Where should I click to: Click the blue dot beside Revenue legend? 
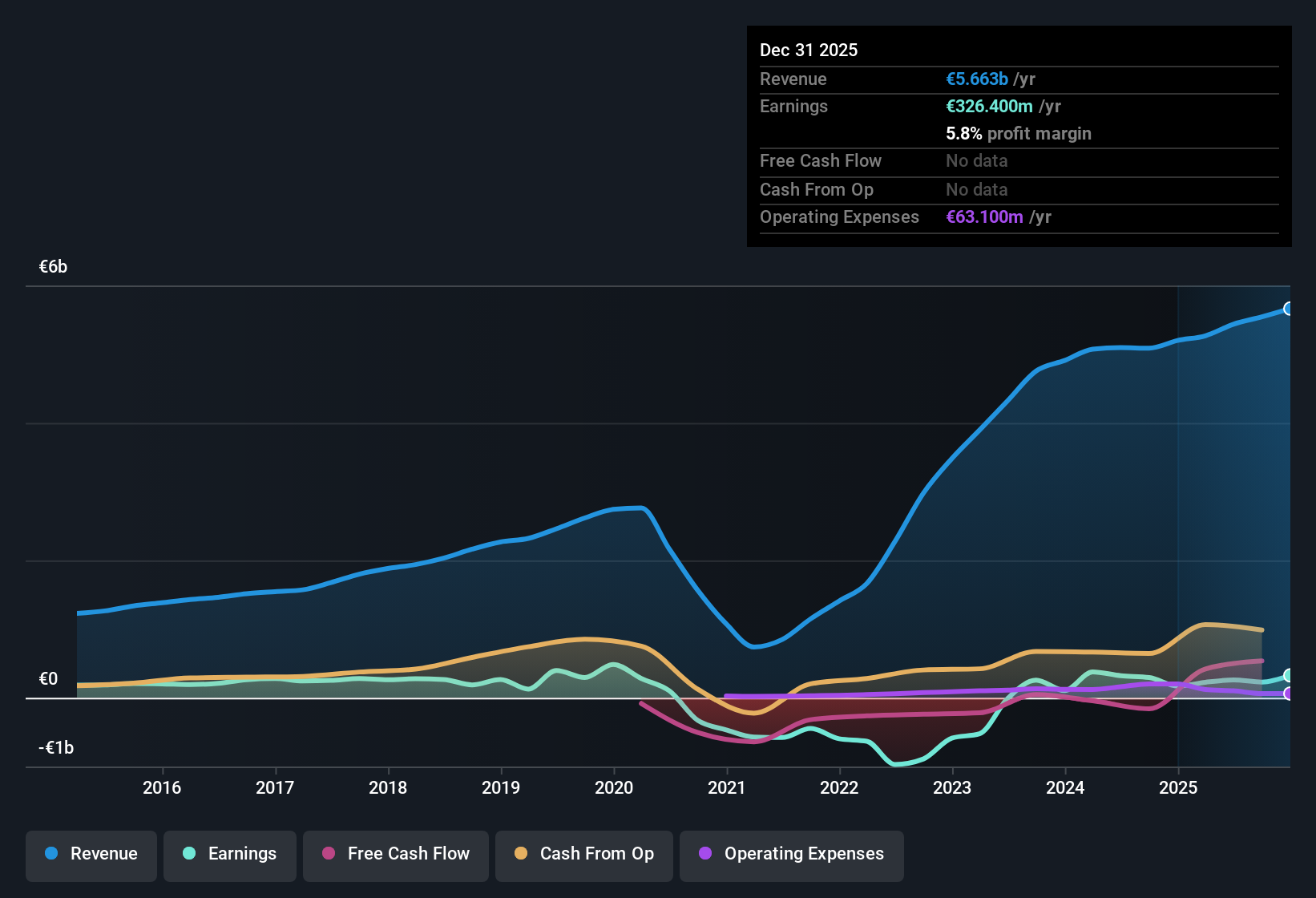[51, 853]
